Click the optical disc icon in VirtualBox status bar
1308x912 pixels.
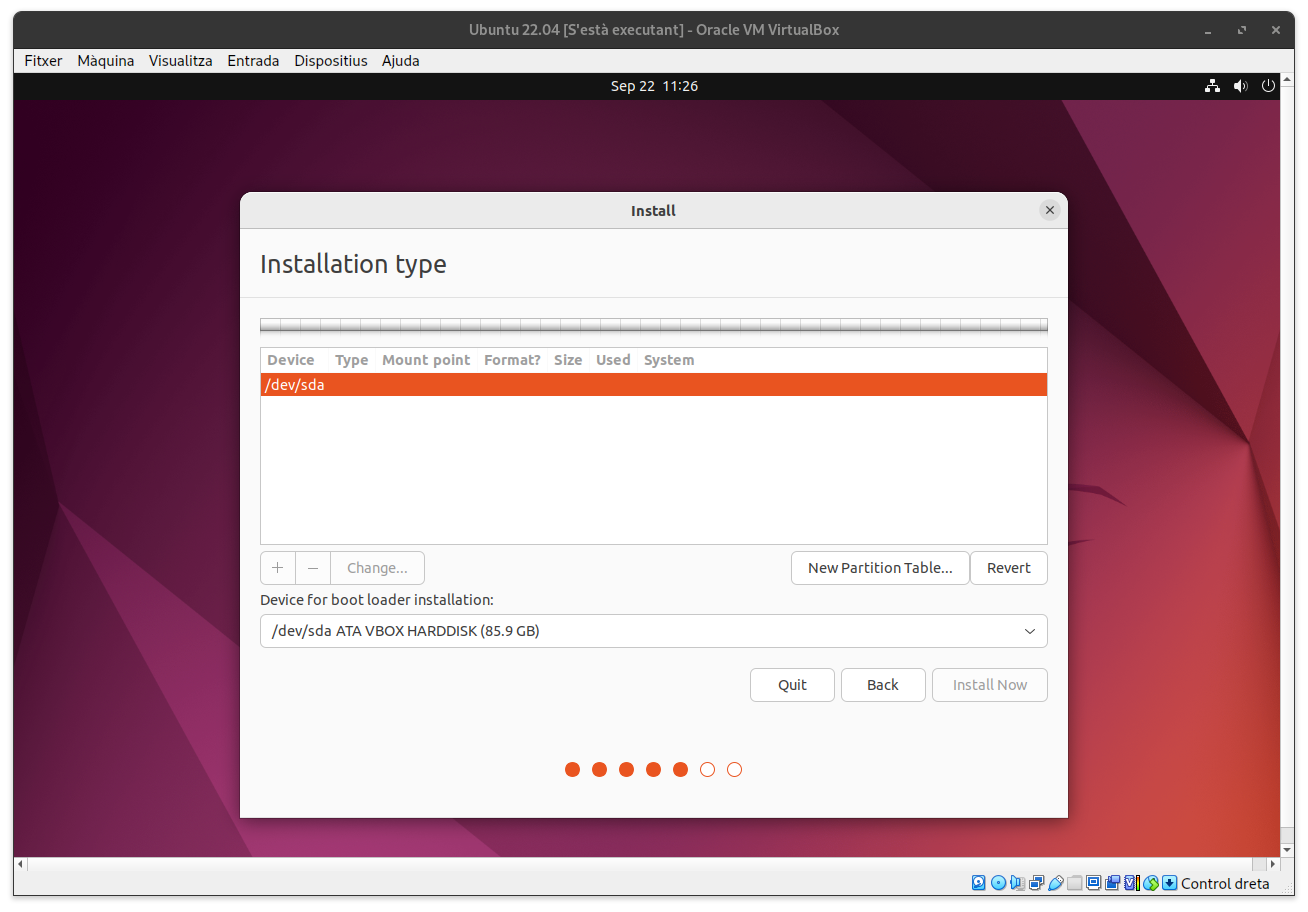[x=998, y=883]
